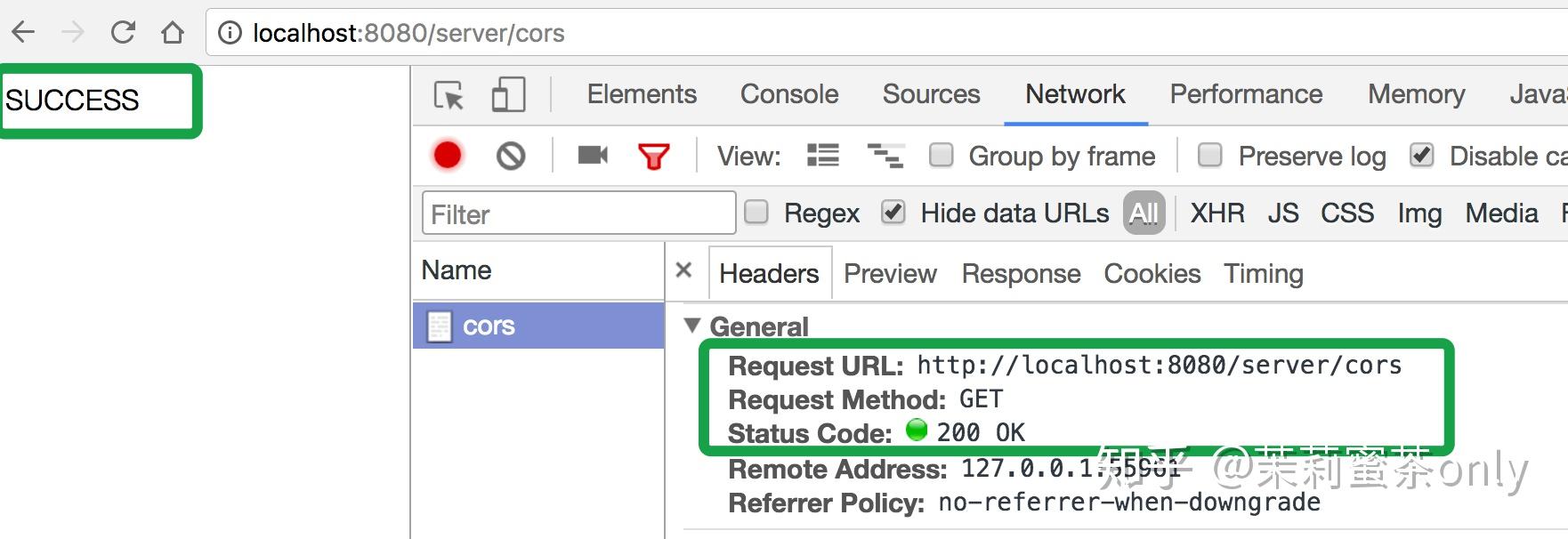Enable the Preserve log checkbox
Screen dimensions: 1568x539
(x=1209, y=156)
